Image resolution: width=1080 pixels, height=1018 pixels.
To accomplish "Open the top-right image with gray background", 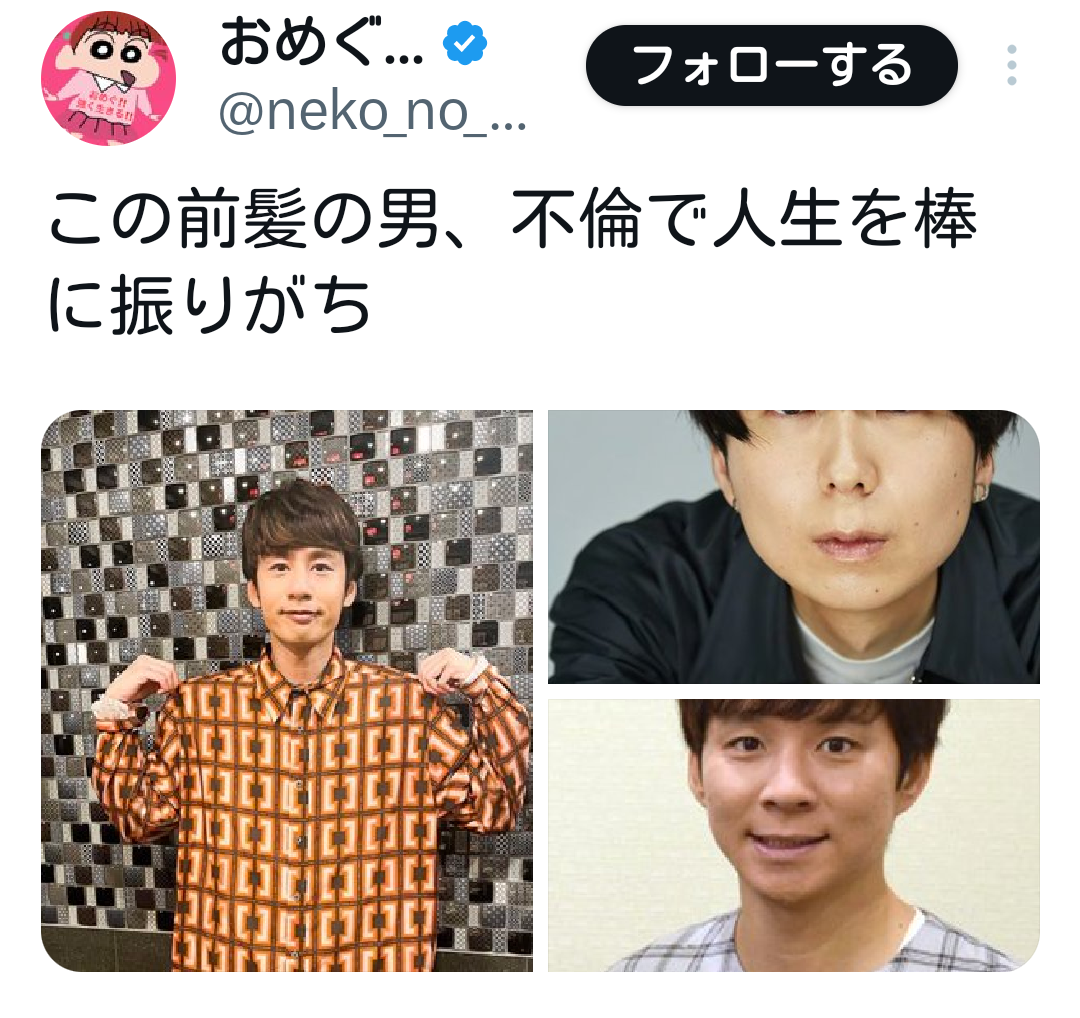I will point(793,547).
